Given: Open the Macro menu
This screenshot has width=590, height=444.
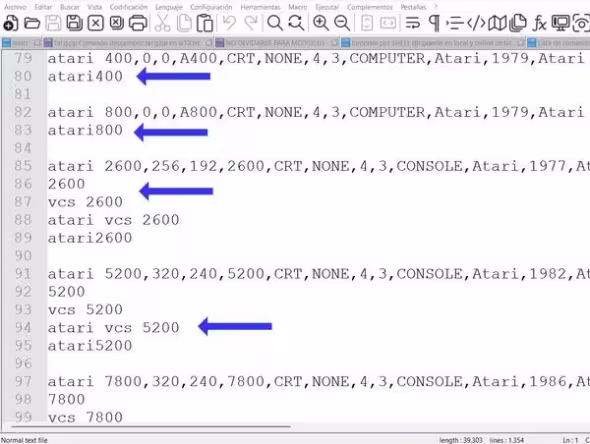Looking at the screenshot, I should pyautogui.click(x=298, y=7).
